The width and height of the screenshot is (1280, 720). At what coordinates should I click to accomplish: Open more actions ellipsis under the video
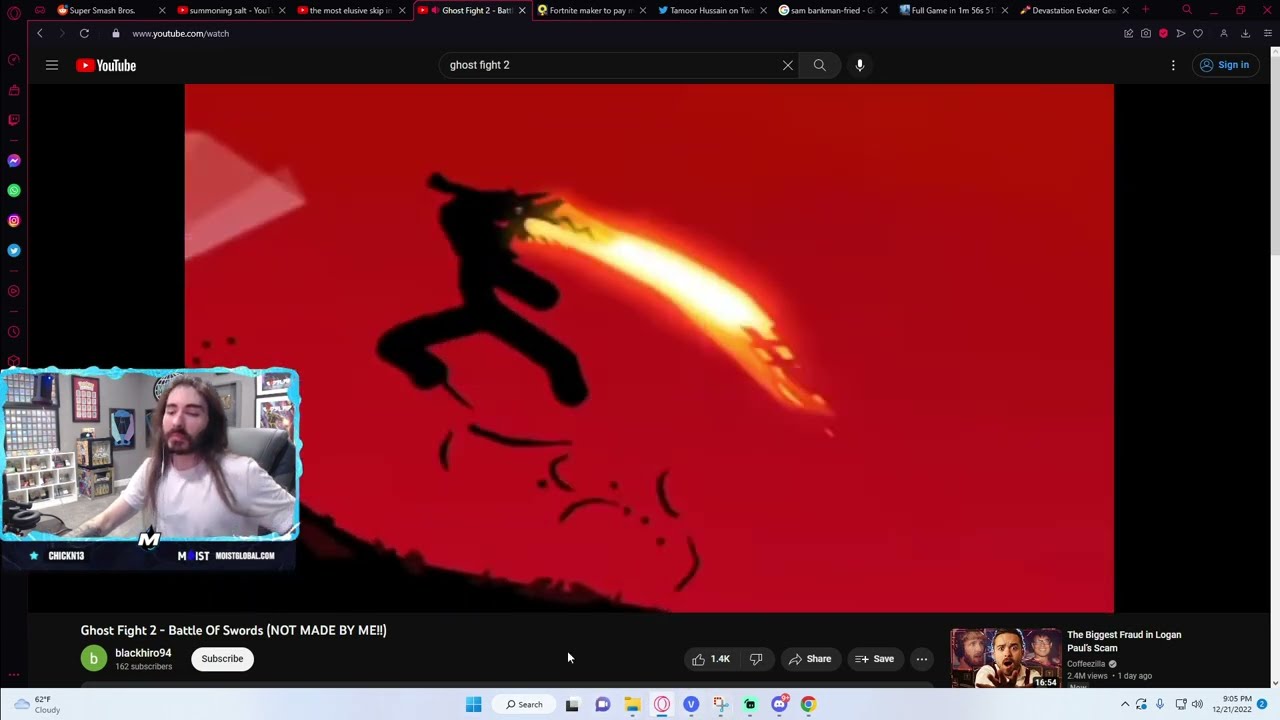922,659
